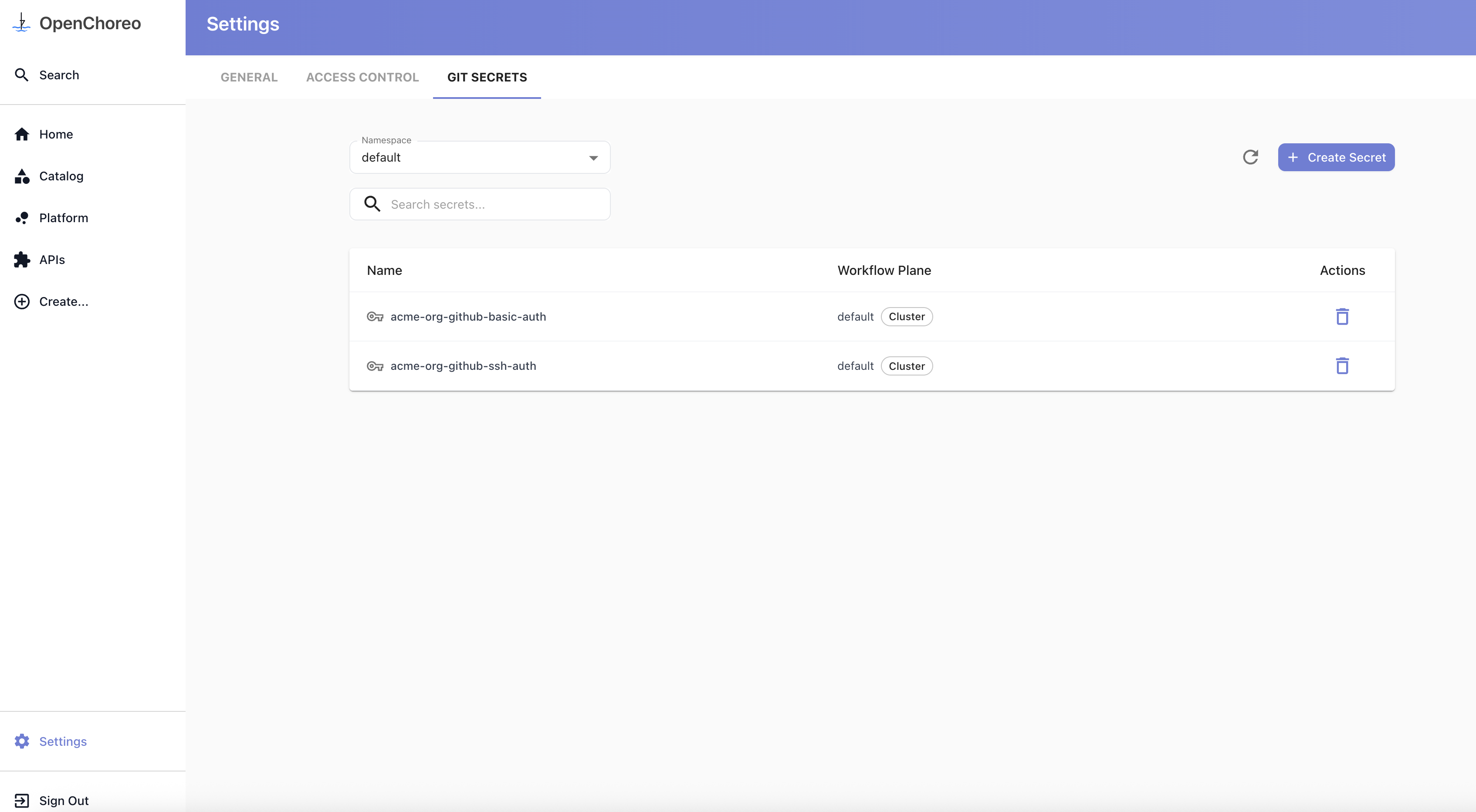Open the Home page from sidebar
This screenshot has width=1476, height=812.
56,134
